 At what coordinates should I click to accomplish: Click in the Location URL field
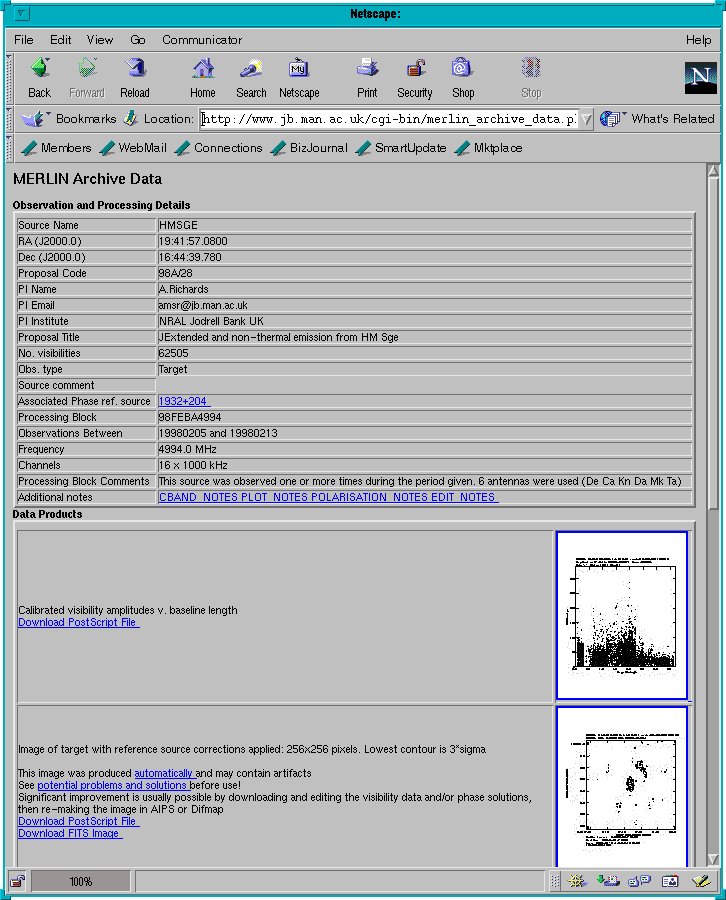(389, 119)
